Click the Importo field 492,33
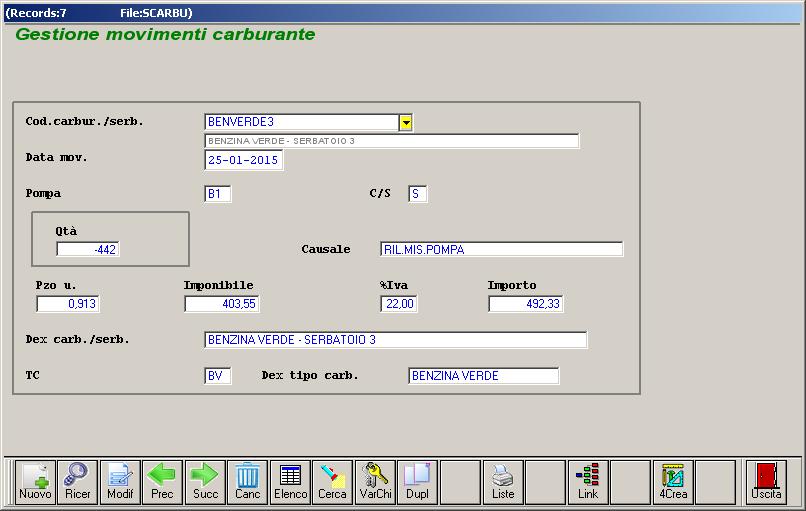The width and height of the screenshot is (806, 511). tap(526, 304)
